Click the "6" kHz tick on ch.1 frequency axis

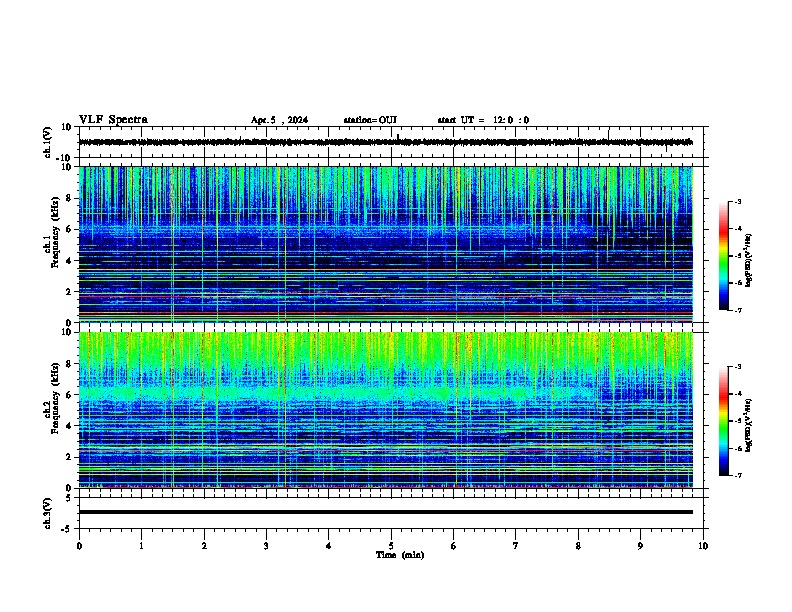pos(69,230)
